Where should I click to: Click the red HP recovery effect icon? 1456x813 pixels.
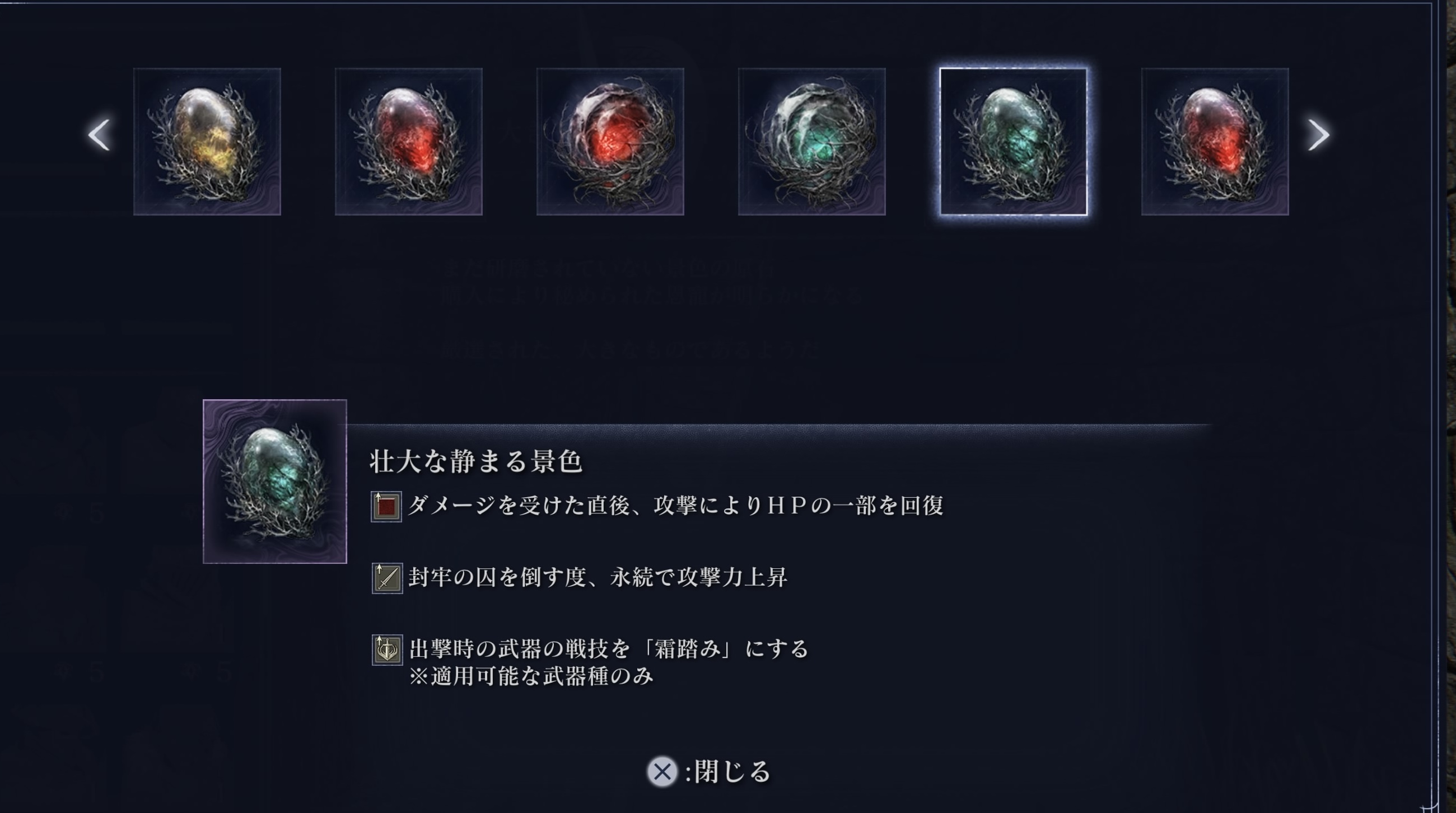pos(386,507)
